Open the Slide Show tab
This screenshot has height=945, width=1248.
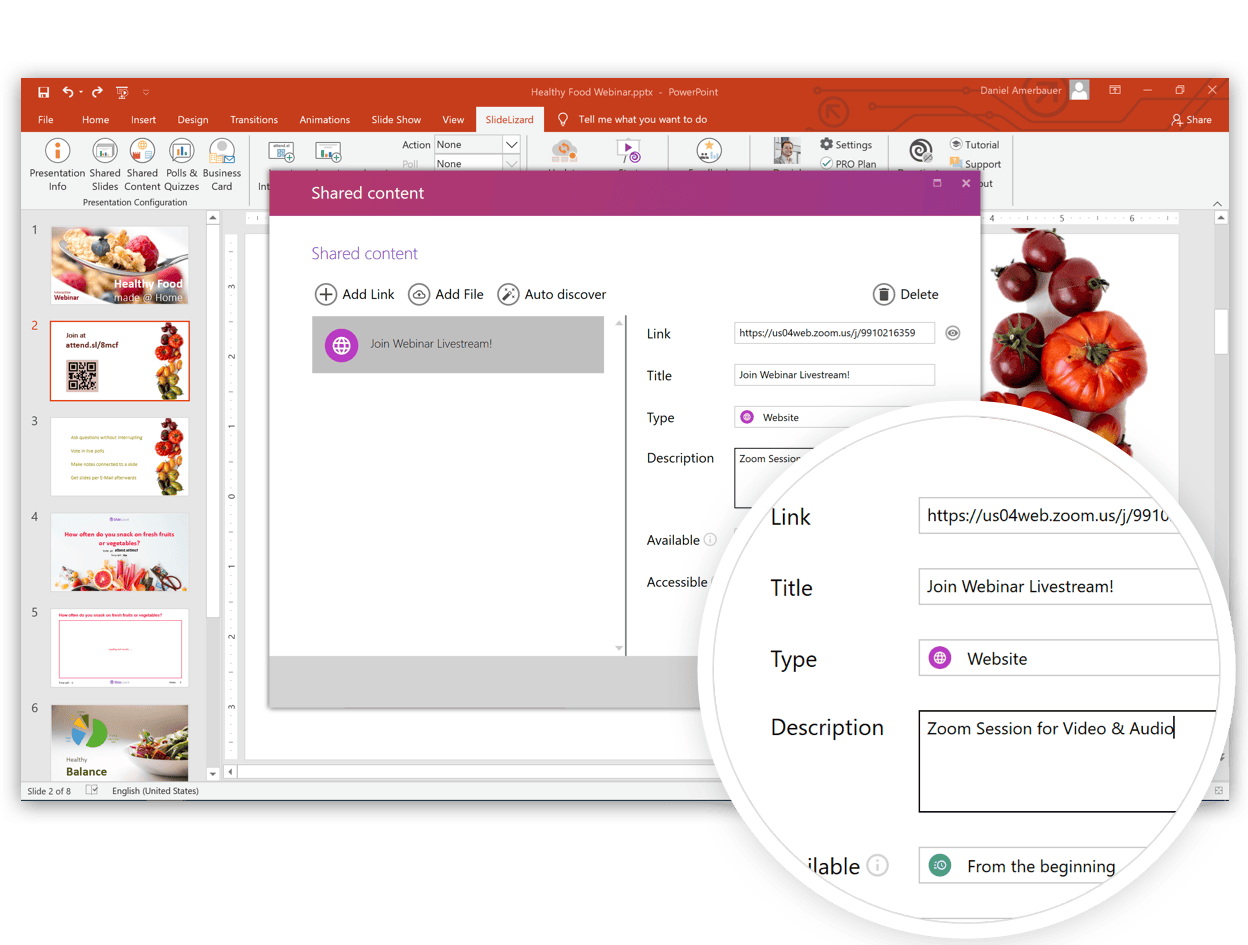coord(396,120)
